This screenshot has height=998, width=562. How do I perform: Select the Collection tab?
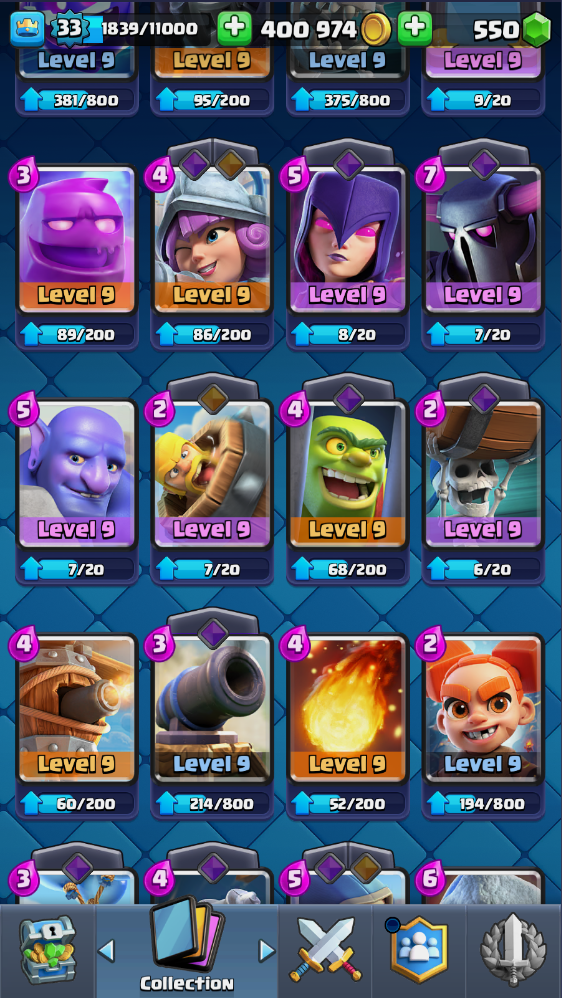coord(186,949)
